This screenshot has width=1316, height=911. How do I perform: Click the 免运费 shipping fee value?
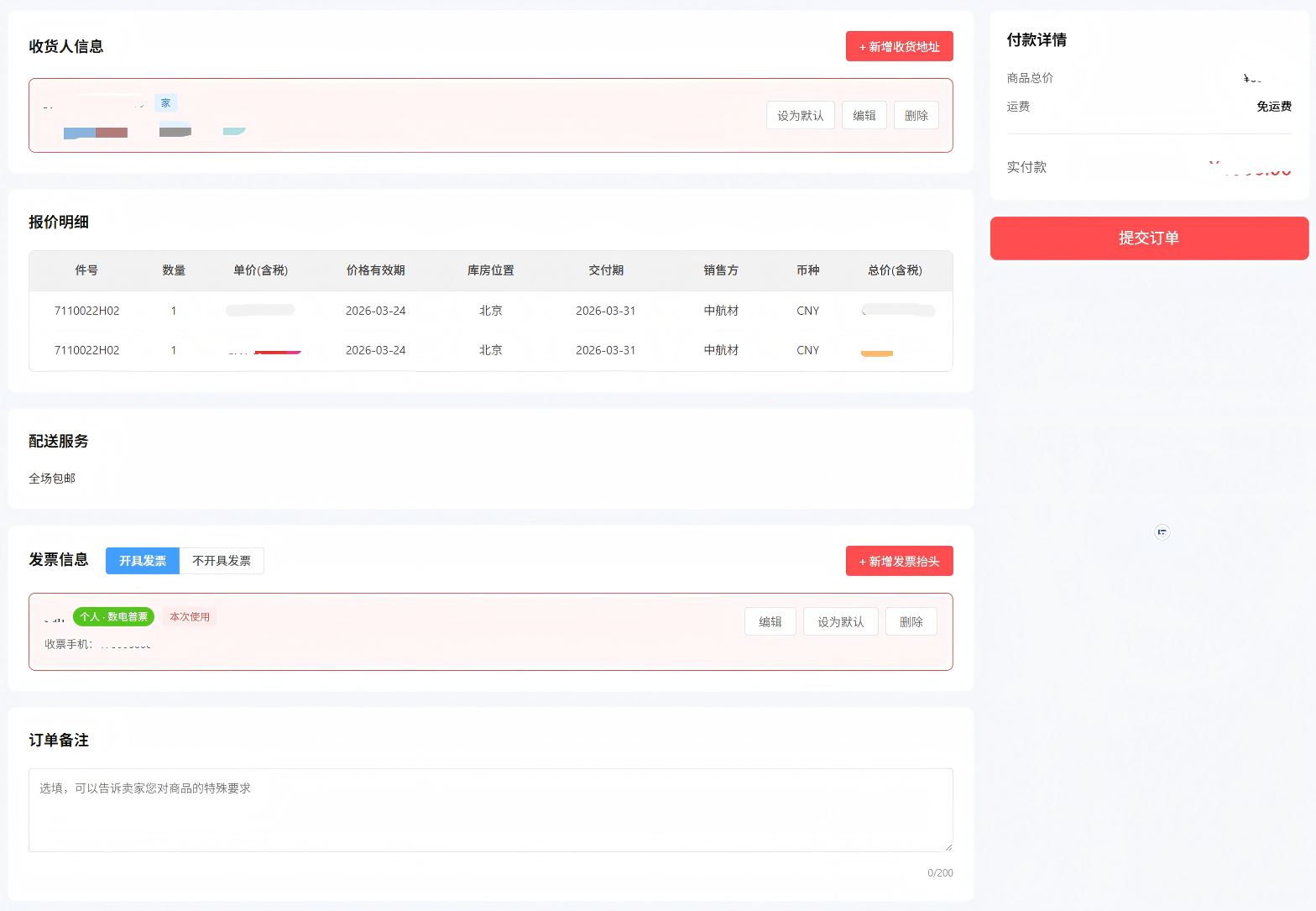(1274, 107)
